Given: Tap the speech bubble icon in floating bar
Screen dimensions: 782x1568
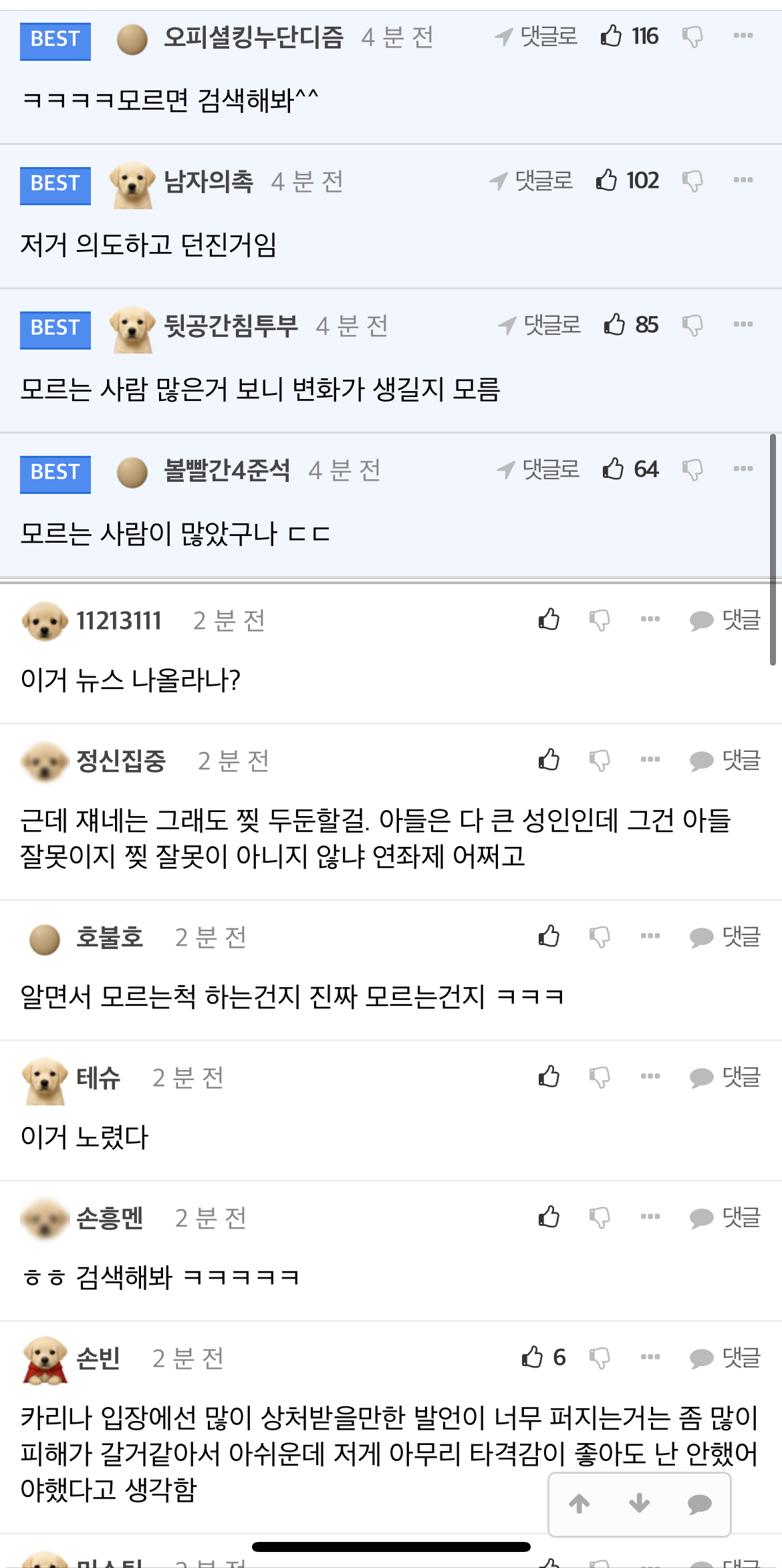Looking at the screenshot, I should coord(700,1505).
